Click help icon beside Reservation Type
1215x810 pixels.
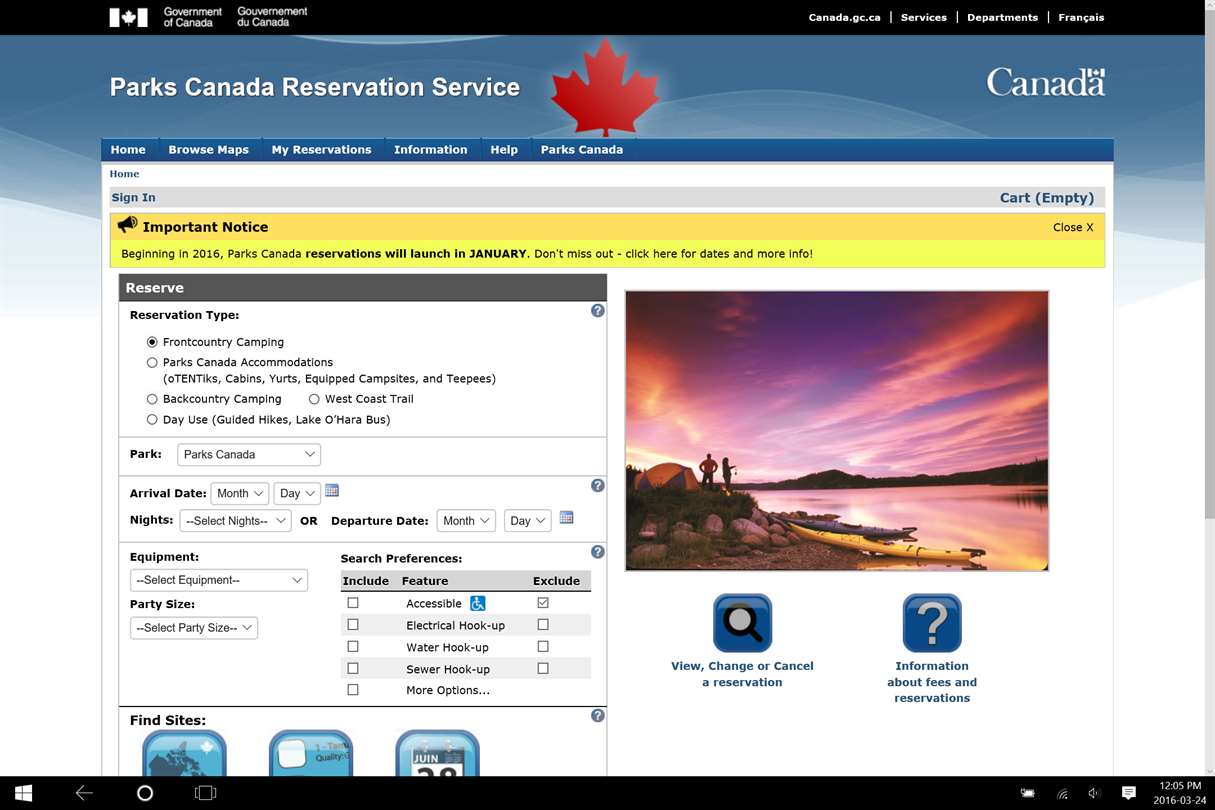[597, 311]
